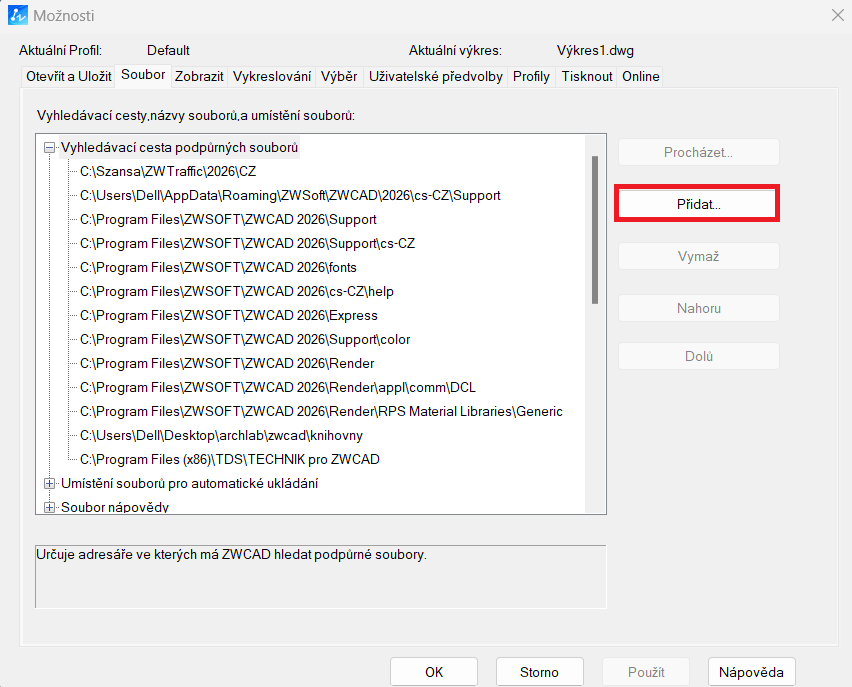Switch to the Otevřít a Uložit tab
The image size is (852, 687).
68,77
